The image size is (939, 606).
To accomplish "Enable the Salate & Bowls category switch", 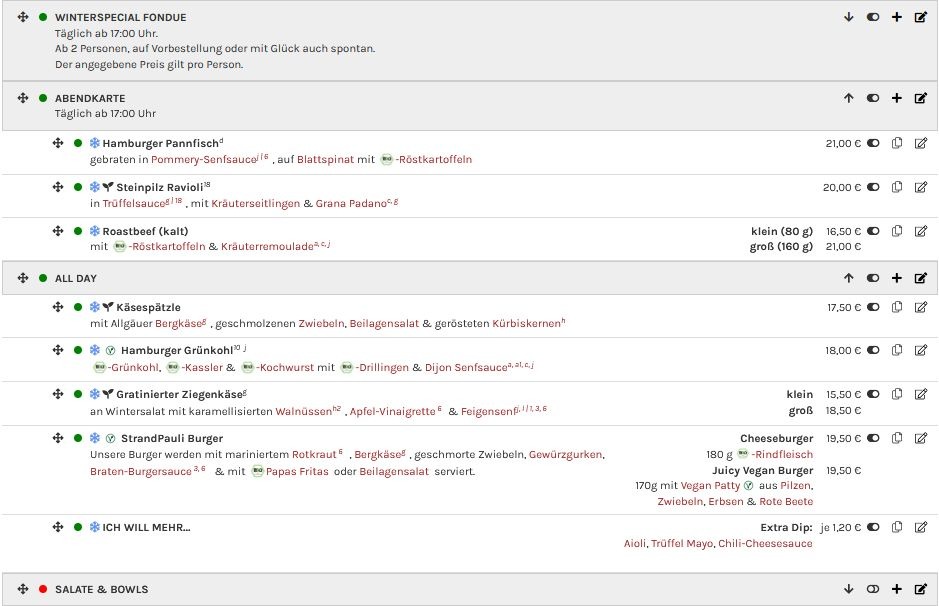I will point(873,589).
